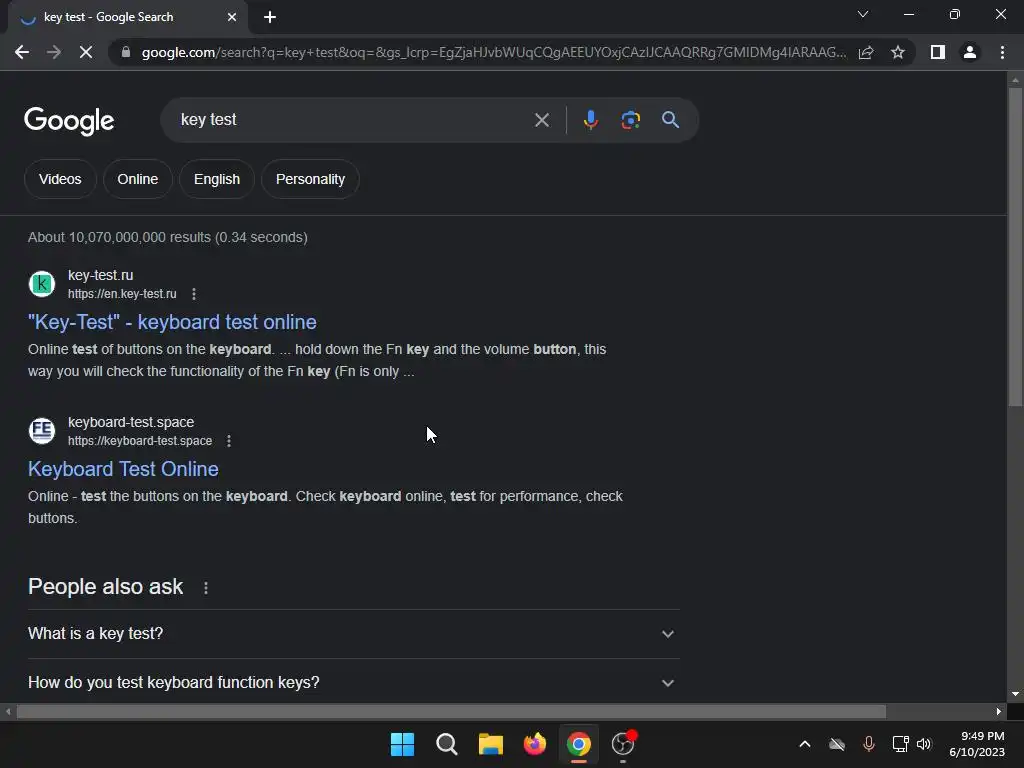Open the Chrome profile menu
1024x768 pixels.
pyautogui.click(x=970, y=52)
